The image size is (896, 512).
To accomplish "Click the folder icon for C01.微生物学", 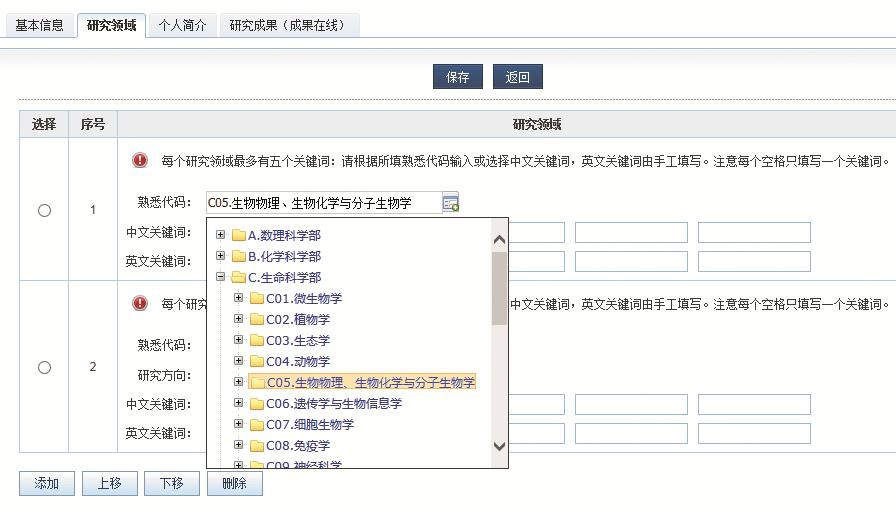I will (x=256, y=299).
